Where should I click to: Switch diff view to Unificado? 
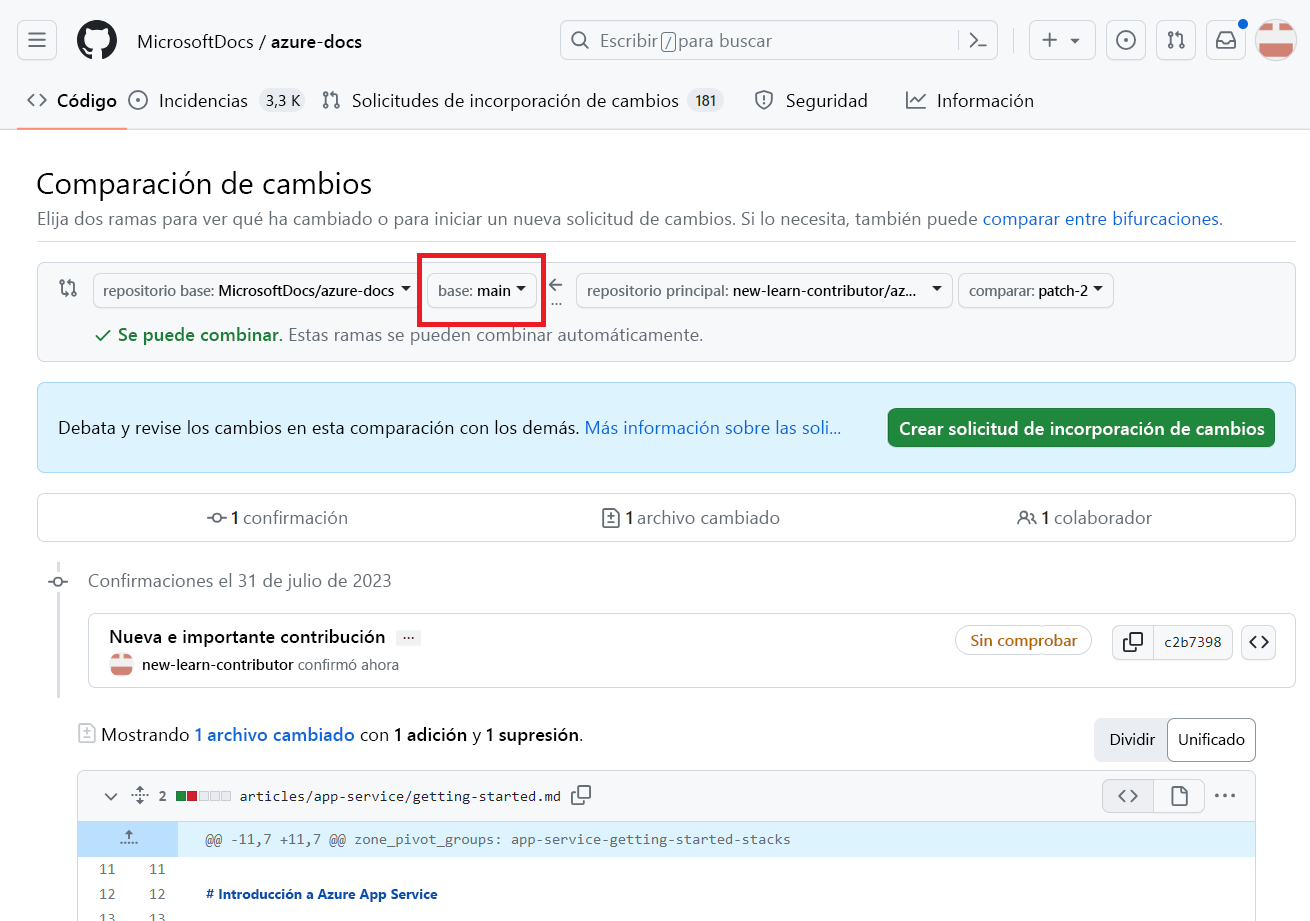tap(1211, 740)
